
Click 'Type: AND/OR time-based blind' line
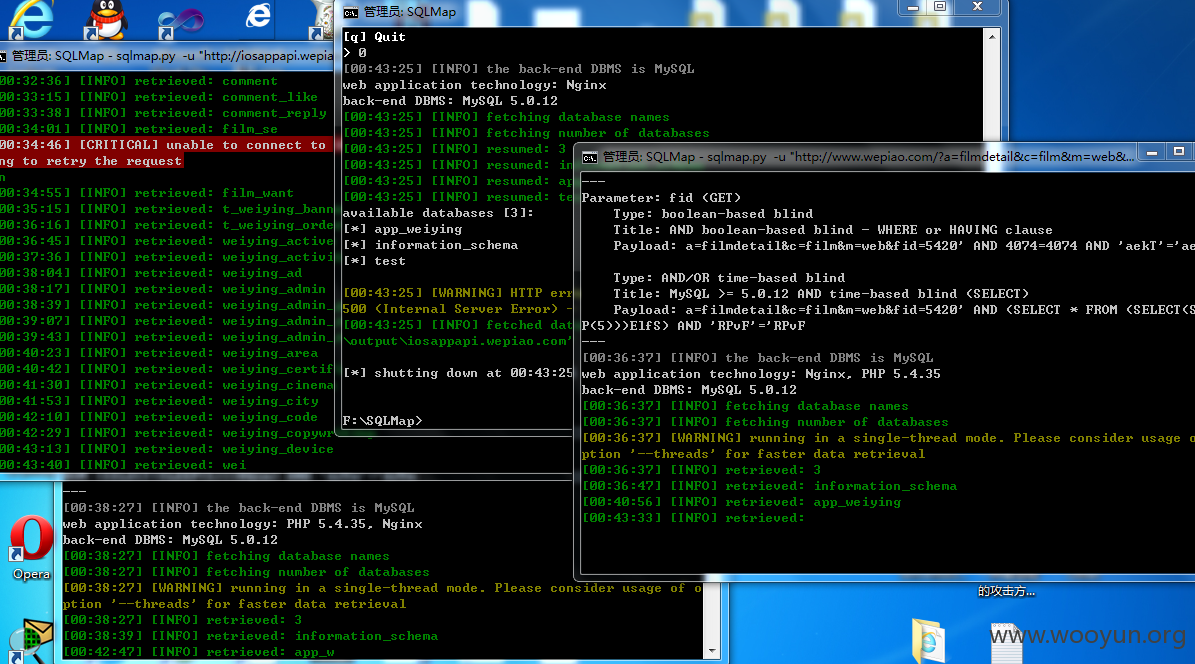[729, 277]
